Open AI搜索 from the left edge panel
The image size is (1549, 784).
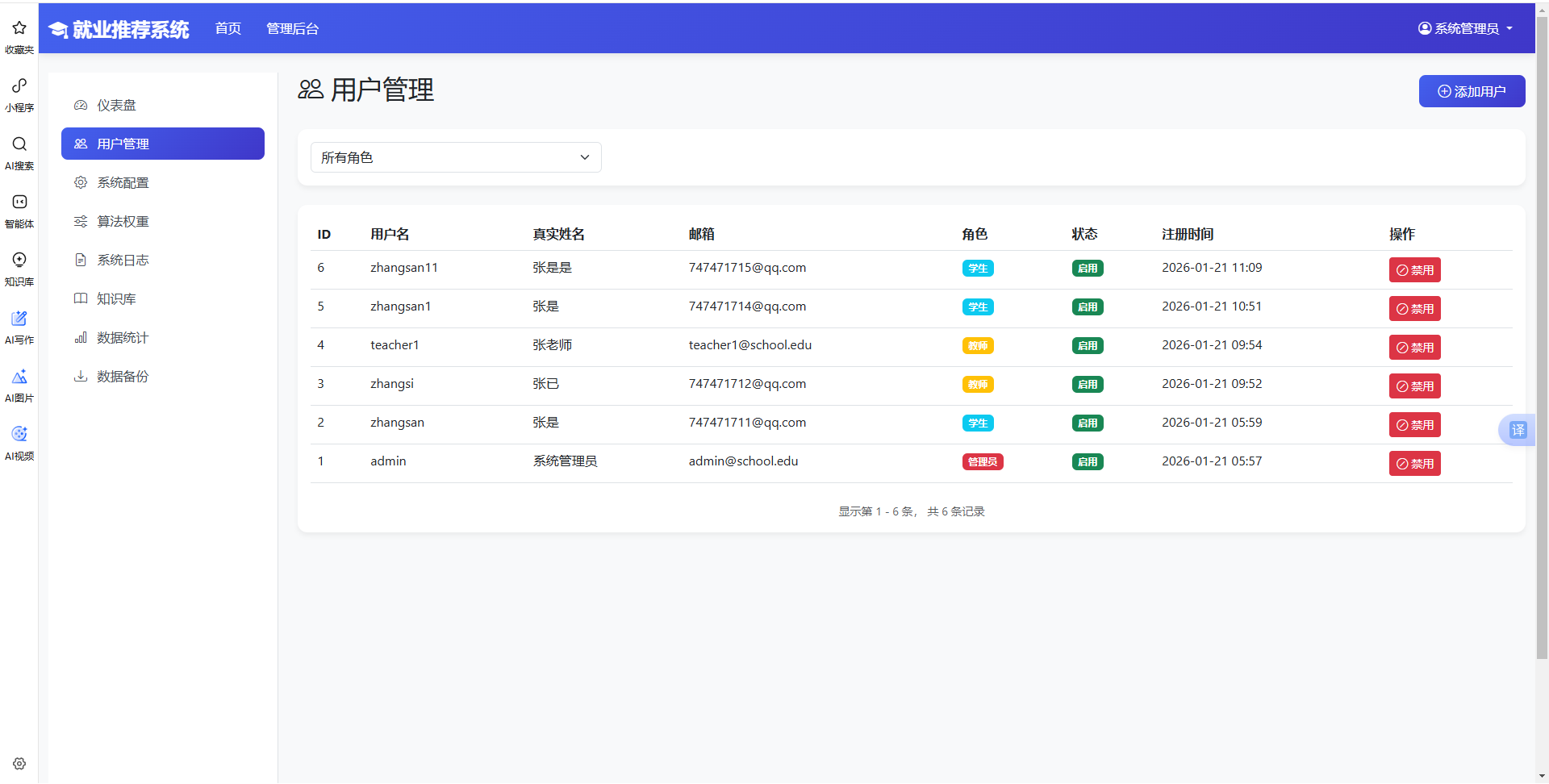click(19, 152)
